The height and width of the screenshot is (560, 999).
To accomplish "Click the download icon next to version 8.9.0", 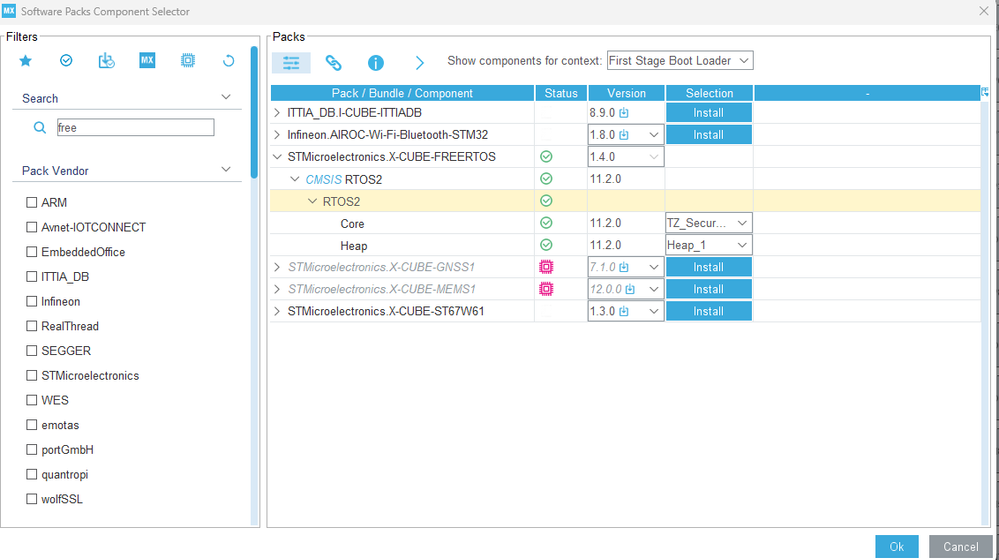I will click(x=624, y=113).
